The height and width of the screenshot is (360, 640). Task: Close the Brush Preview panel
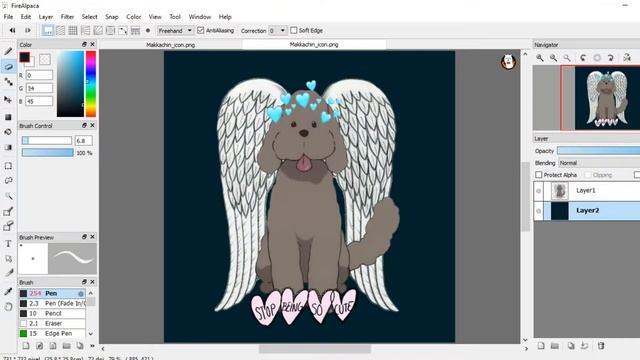(x=93, y=237)
